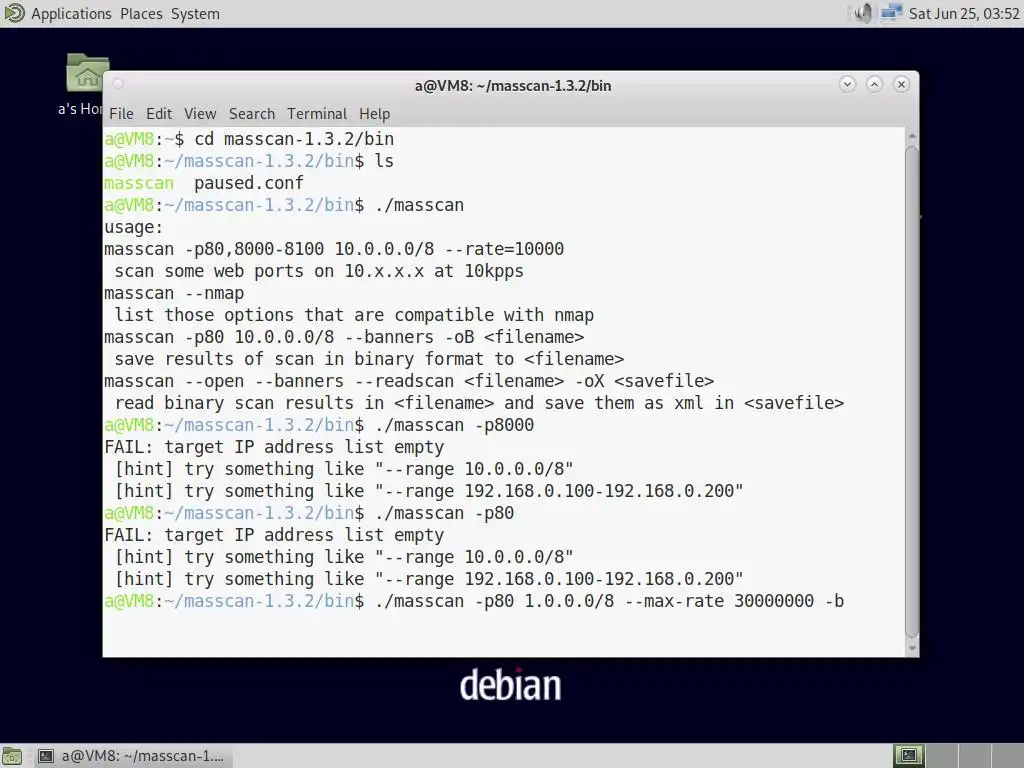Click the './masscan -p8000' command line
1024x768 pixels.
(x=455, y=425)
